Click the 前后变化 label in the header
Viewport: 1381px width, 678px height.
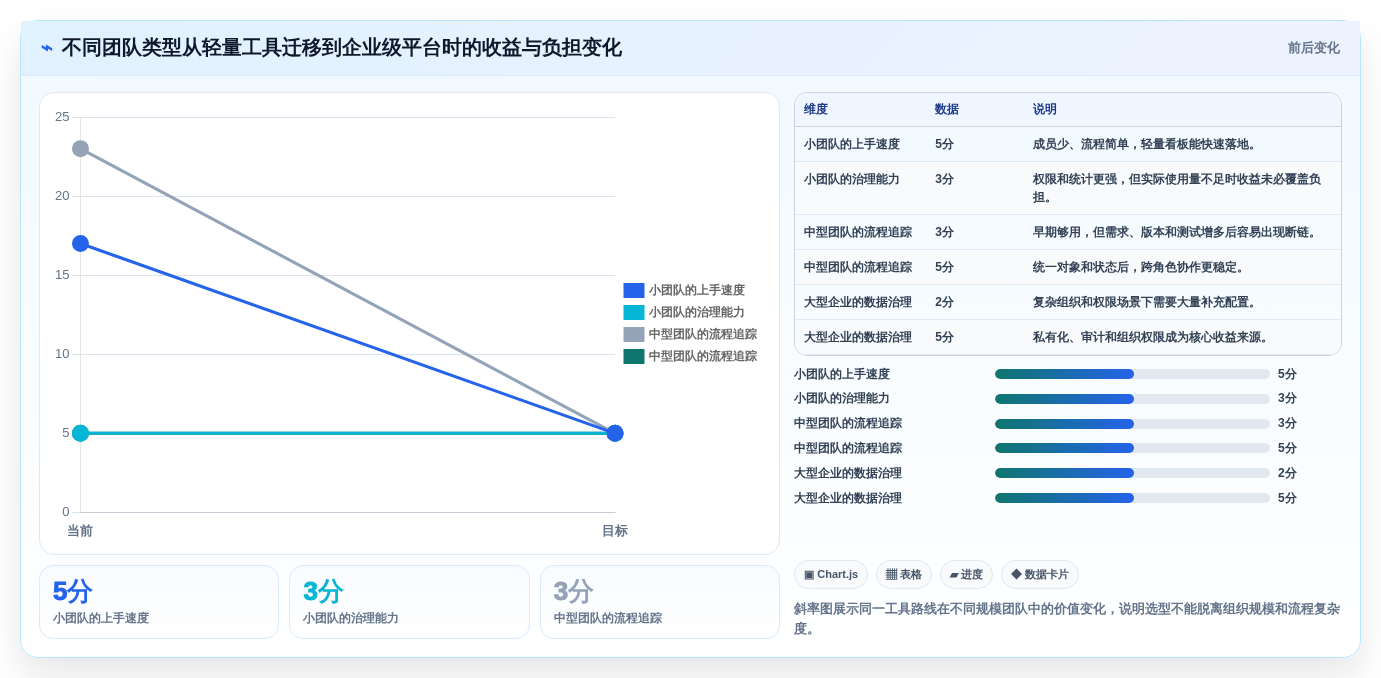pyautogui.click(x=1313, y=48)
